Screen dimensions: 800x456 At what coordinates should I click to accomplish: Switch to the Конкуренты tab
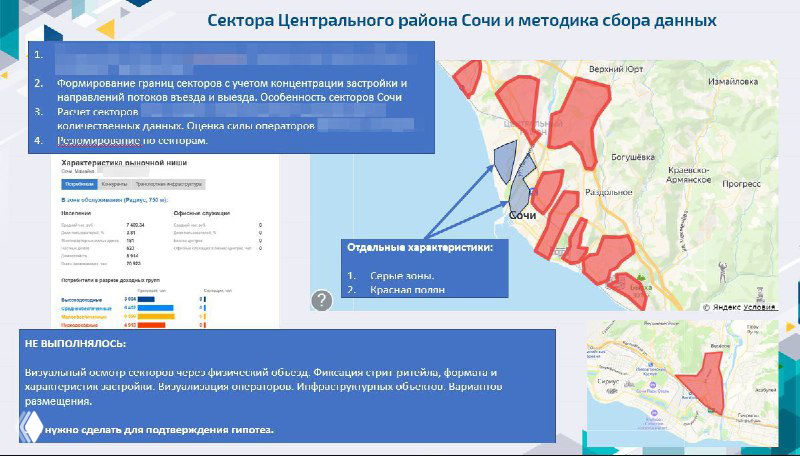pyautogui.click(x=114, y=184)
